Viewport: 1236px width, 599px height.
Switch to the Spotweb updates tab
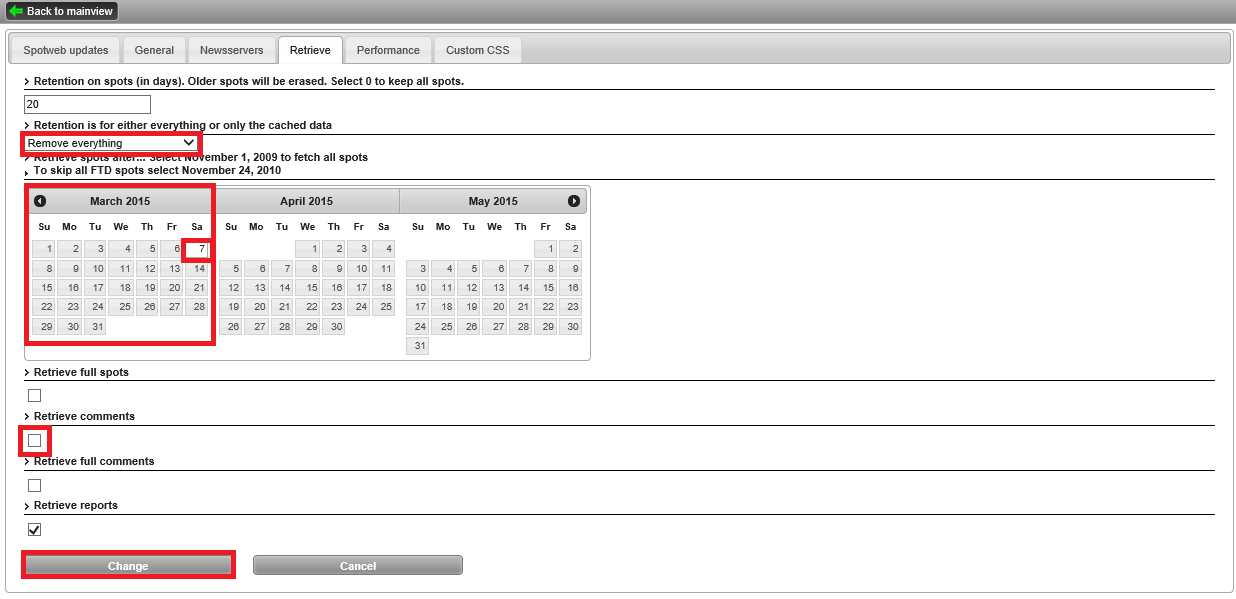point(66,50)
